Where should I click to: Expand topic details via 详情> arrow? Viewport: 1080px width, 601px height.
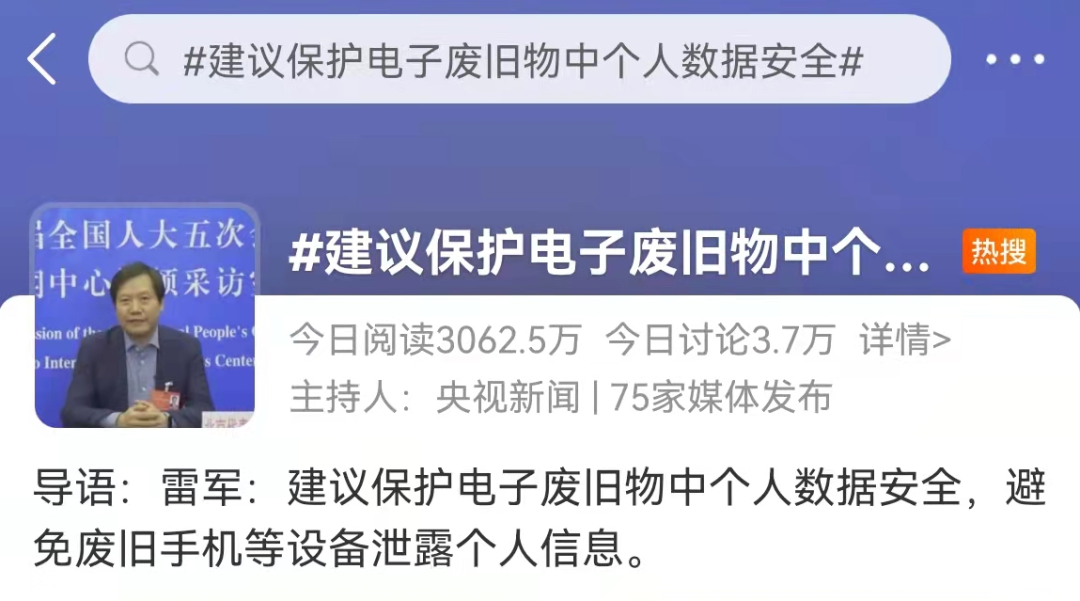coord(905,339)
